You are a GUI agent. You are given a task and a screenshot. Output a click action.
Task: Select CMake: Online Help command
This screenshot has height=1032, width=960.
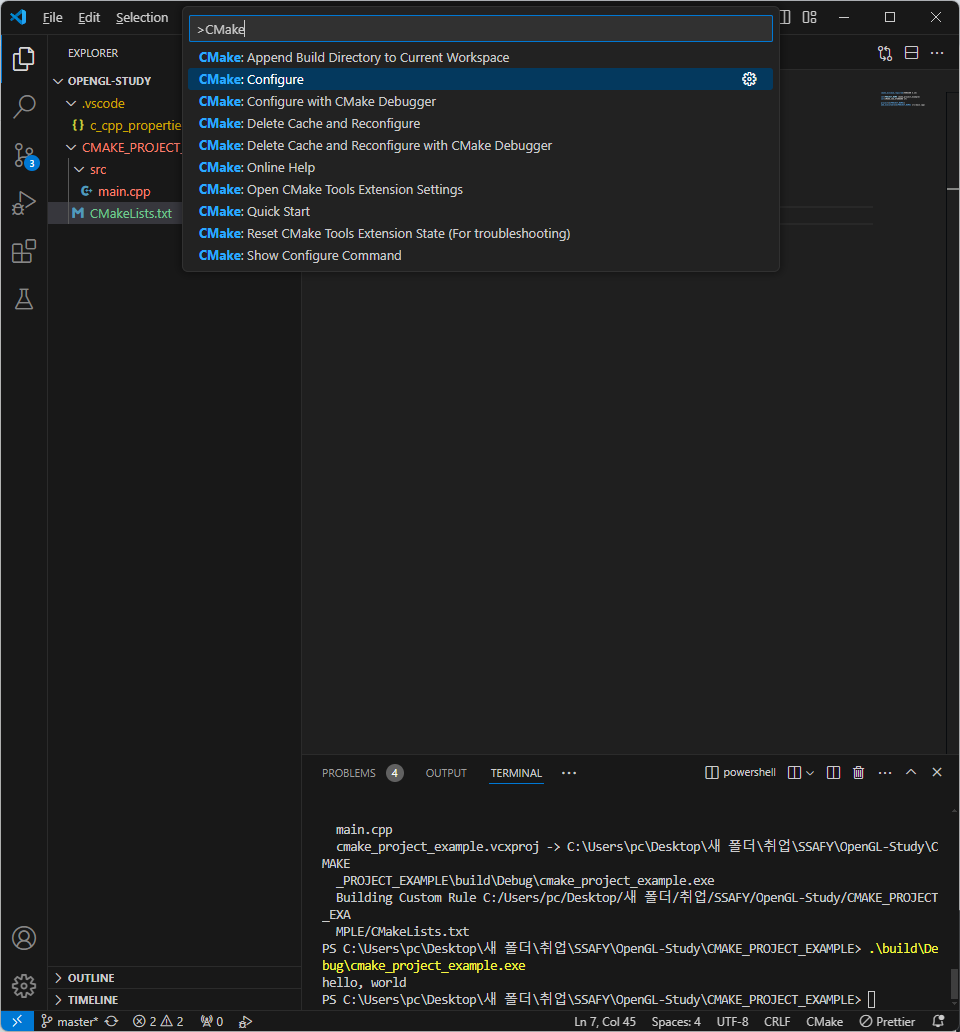480,168
